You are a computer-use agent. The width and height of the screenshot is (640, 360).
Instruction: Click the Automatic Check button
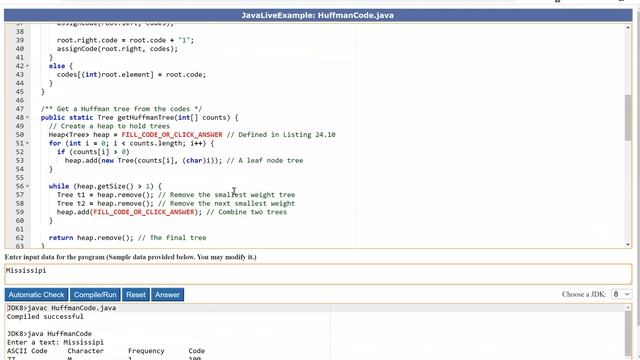click(x=36, y=295)
